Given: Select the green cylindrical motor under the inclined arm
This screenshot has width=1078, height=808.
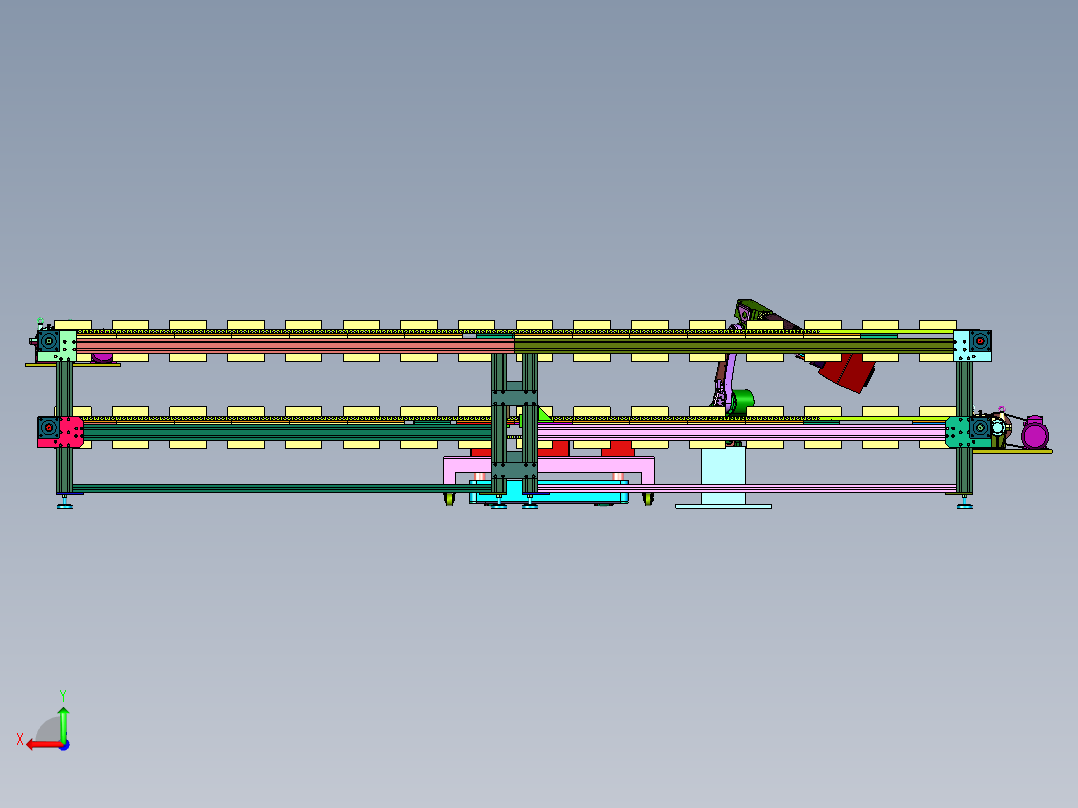Looking at the screenshot, I should tap(742, 400).
